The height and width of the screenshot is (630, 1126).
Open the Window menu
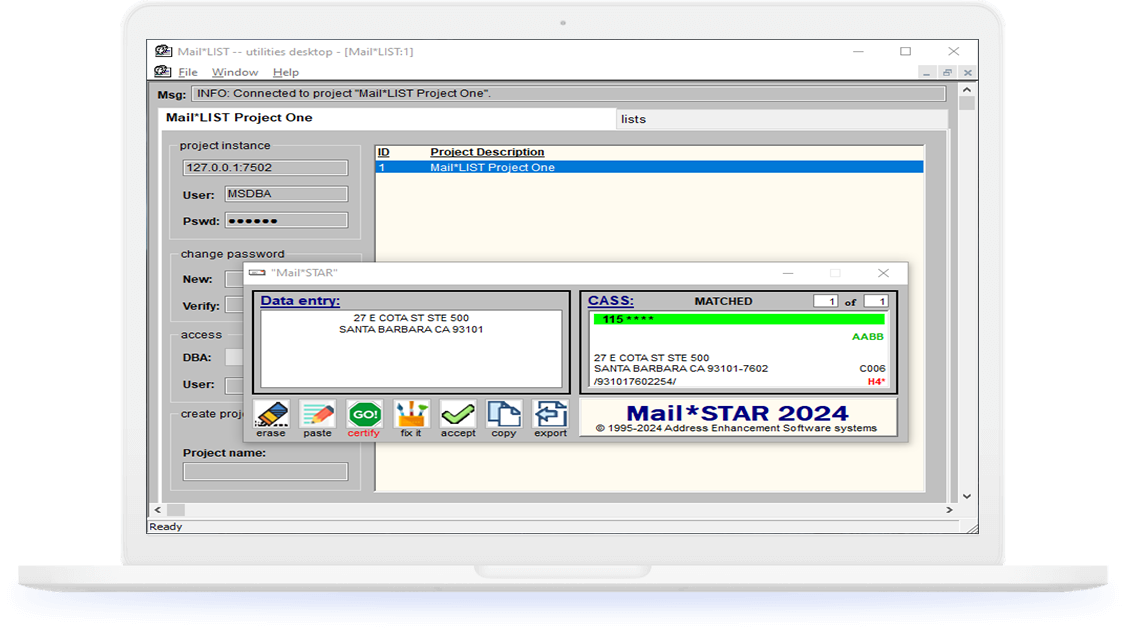click(x=235, y=73)
